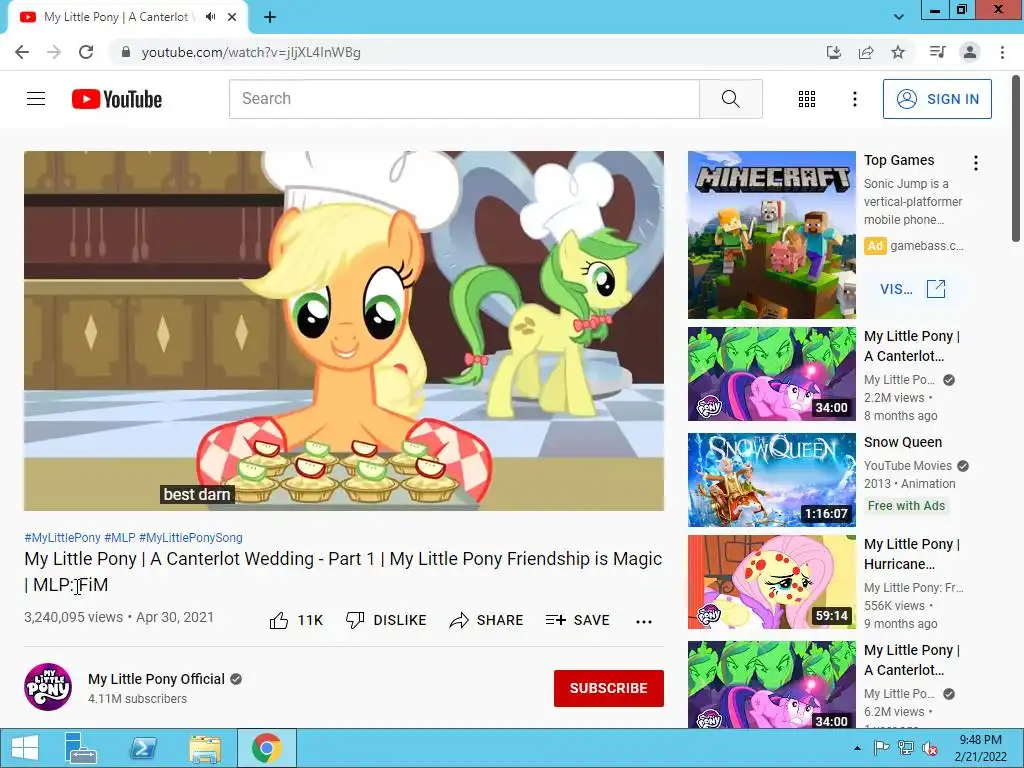The height and width of the screenshot is (768, 1024).
Task: Click the network tray icon
Action: (x=906, y=748)
